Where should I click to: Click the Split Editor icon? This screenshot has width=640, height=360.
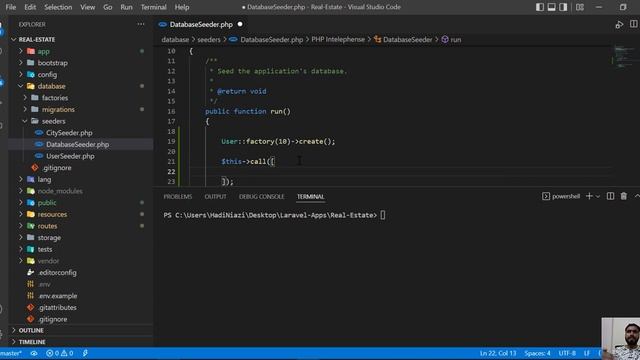click(633, 24)
